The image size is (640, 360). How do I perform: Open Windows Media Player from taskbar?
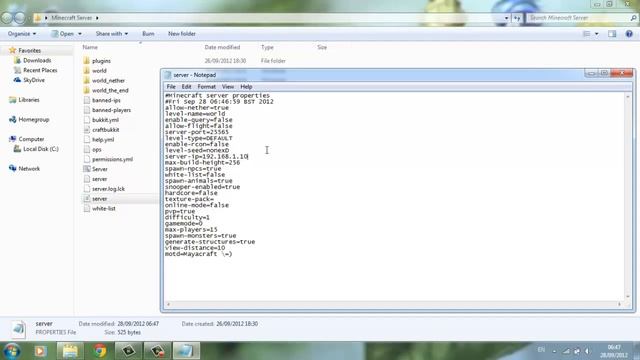[40, 351]
